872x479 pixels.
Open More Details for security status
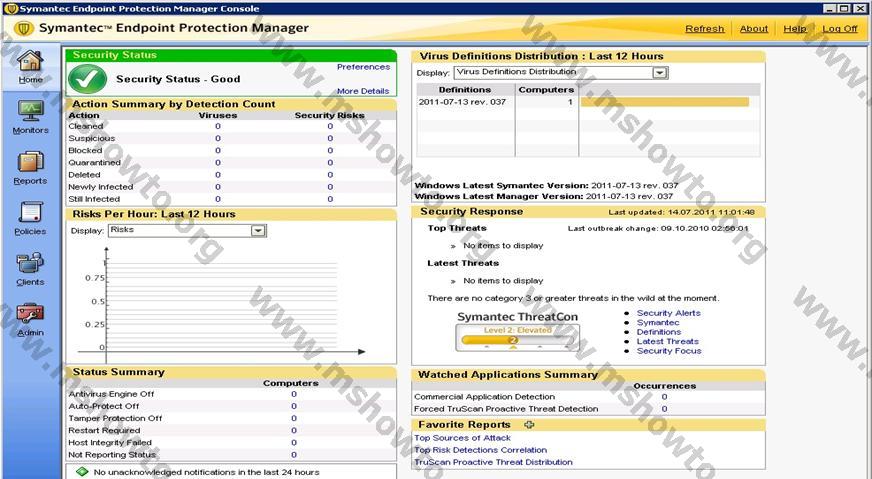coord(363,91)
